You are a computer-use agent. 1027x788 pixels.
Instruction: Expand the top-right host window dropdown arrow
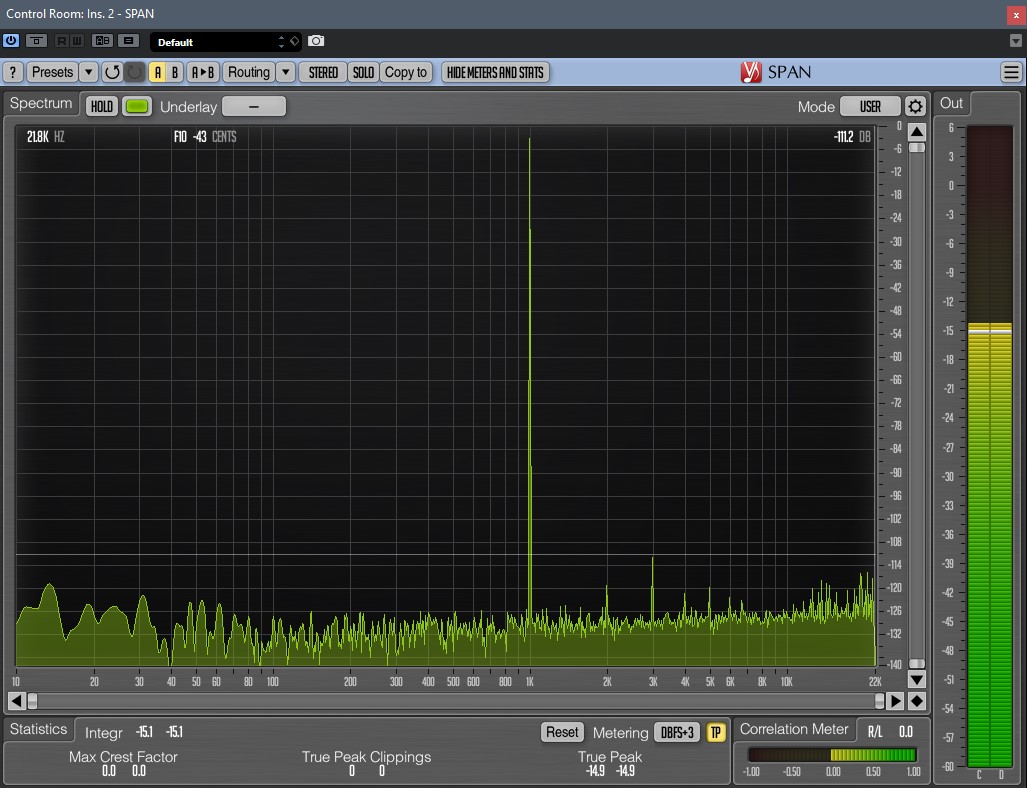click(1016, 41)
